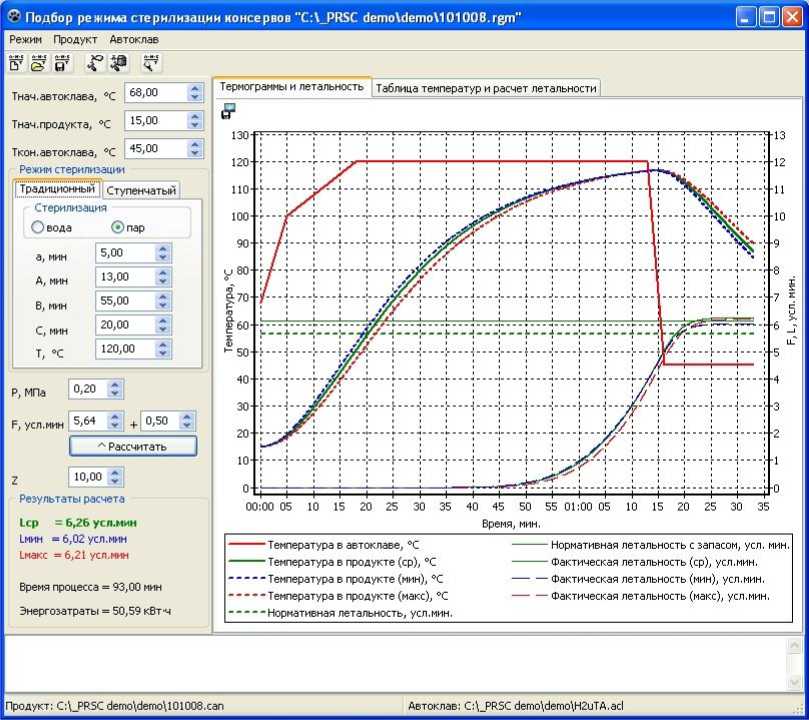Open the Автоклав menu

pyautogui.click(x=133, y=40)
